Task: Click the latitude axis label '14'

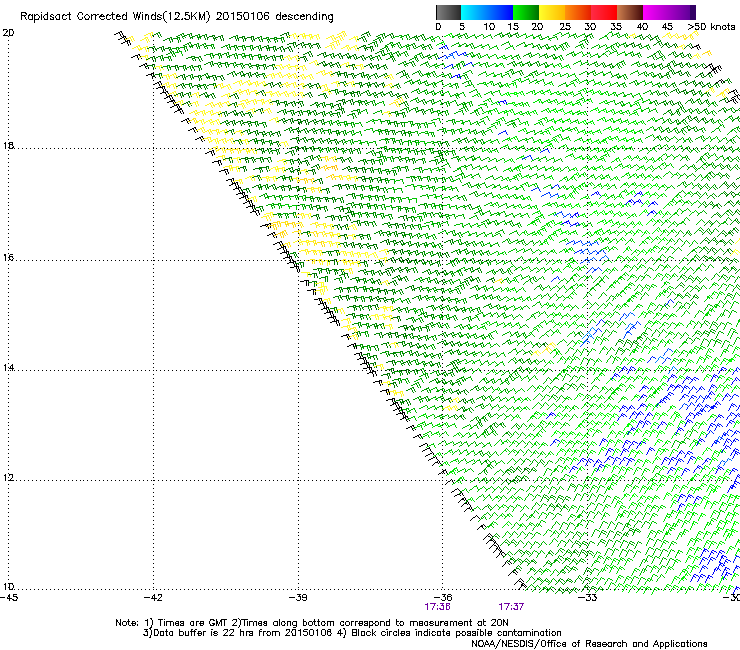Action: (x=8, y=367)
